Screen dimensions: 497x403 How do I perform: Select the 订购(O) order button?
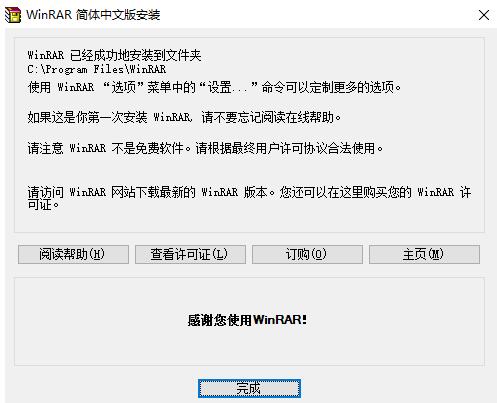(307, 254)
